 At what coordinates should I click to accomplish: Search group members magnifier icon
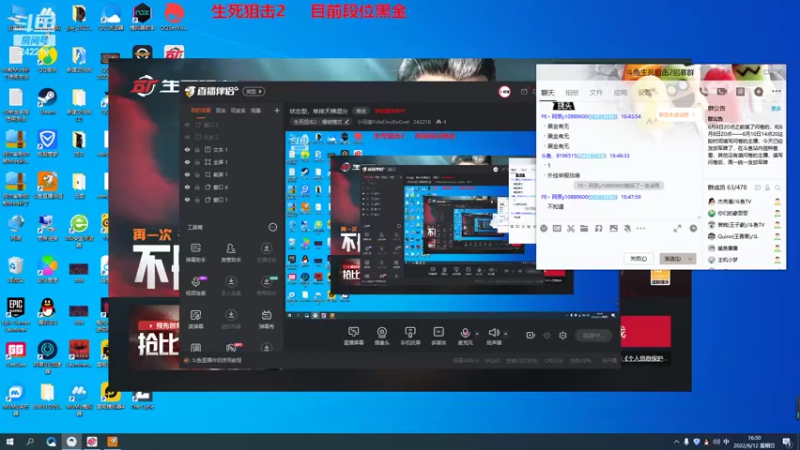coord(777,188)
